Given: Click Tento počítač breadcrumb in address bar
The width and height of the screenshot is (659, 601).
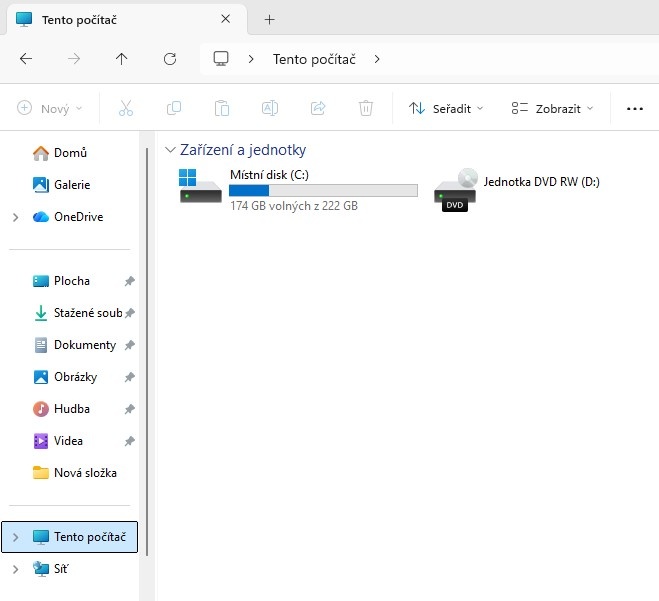Looking at the screenshot, I should click(314, 59).
